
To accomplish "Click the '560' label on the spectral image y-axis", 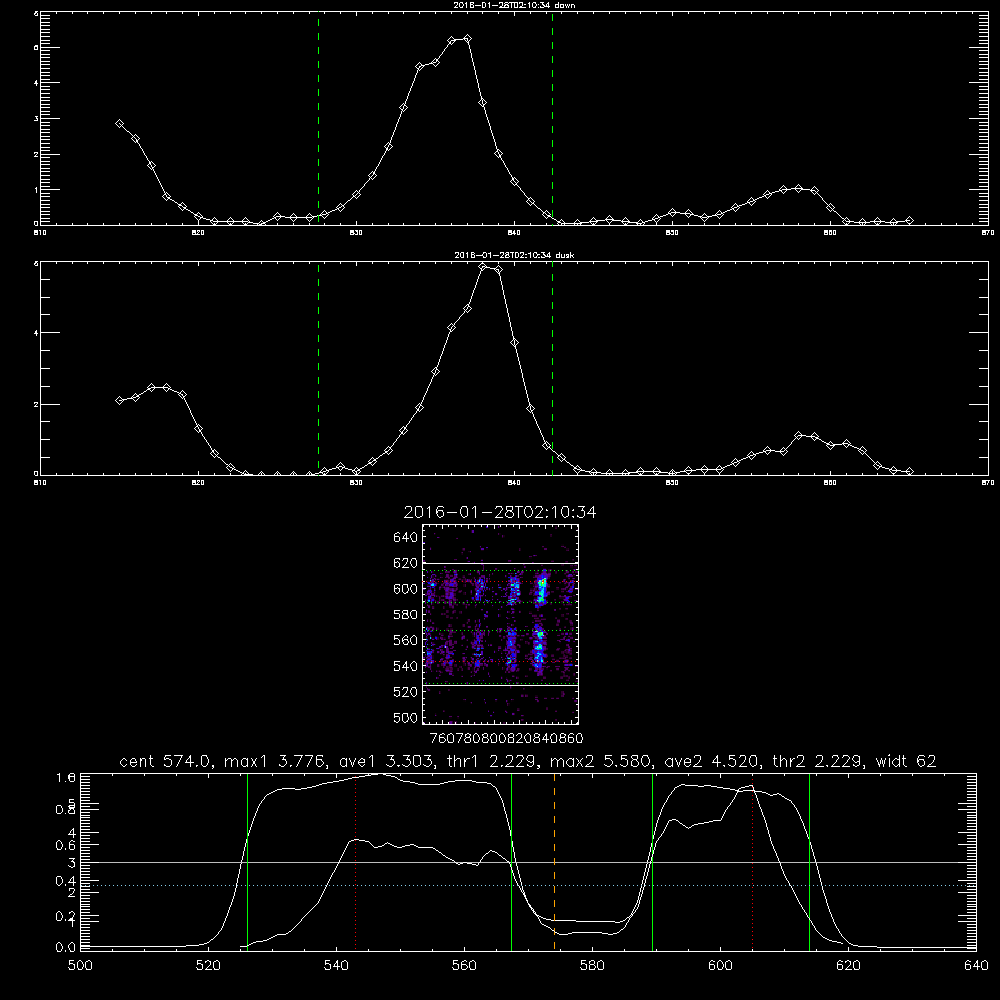I will (406, 640).
